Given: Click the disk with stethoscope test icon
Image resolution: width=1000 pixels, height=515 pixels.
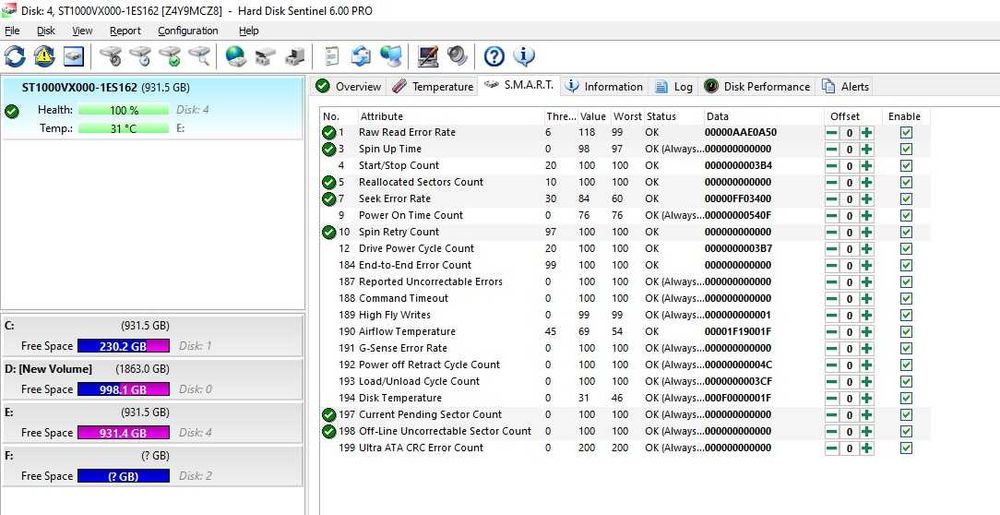Looking at the screenshot, I should [111, 56].
